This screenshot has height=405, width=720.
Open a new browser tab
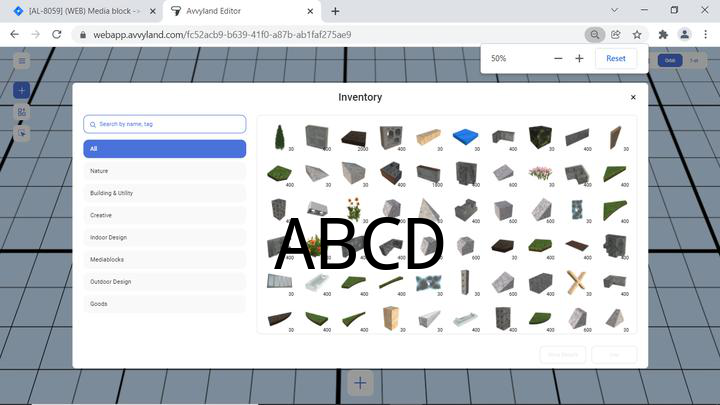[335, 11]
